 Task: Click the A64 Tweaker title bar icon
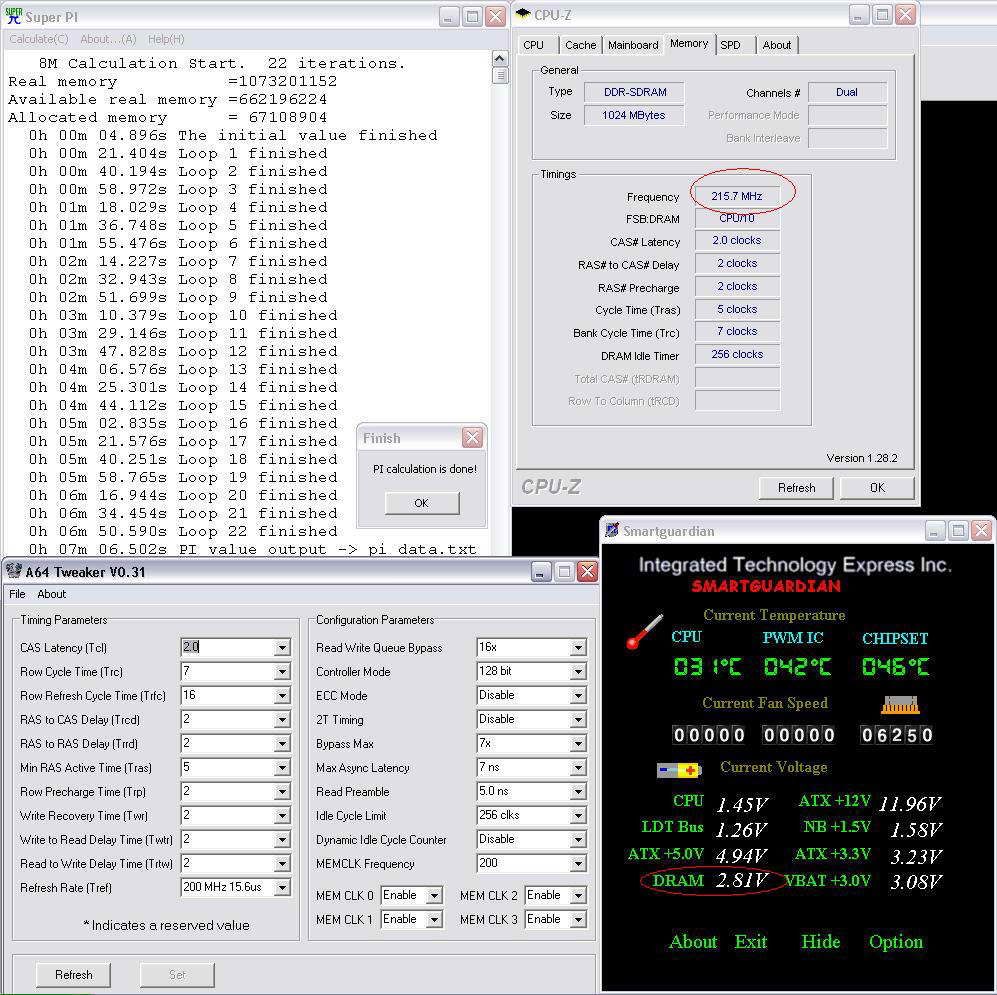pos(13,571)
